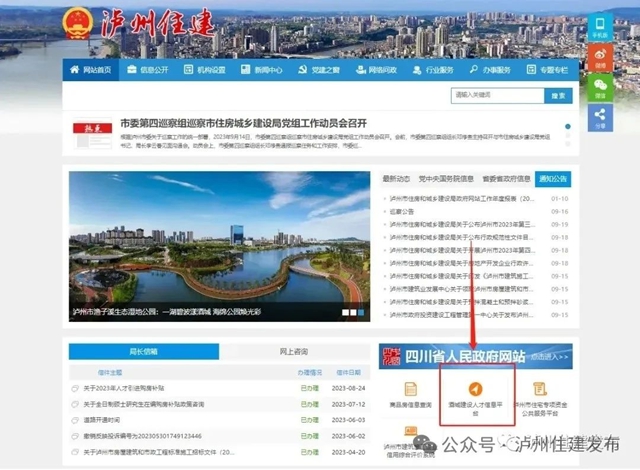The width and height of the screenshot is (640, 470).
Task: Click the 搜索 search button
Action: coord(558,95)
